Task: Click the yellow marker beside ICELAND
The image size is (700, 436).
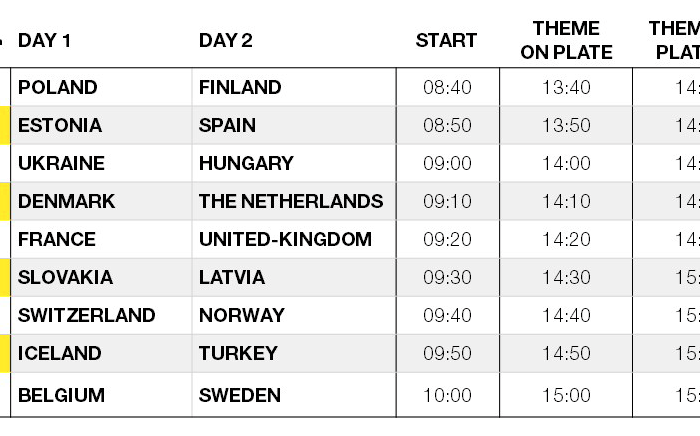Action: 5,353
